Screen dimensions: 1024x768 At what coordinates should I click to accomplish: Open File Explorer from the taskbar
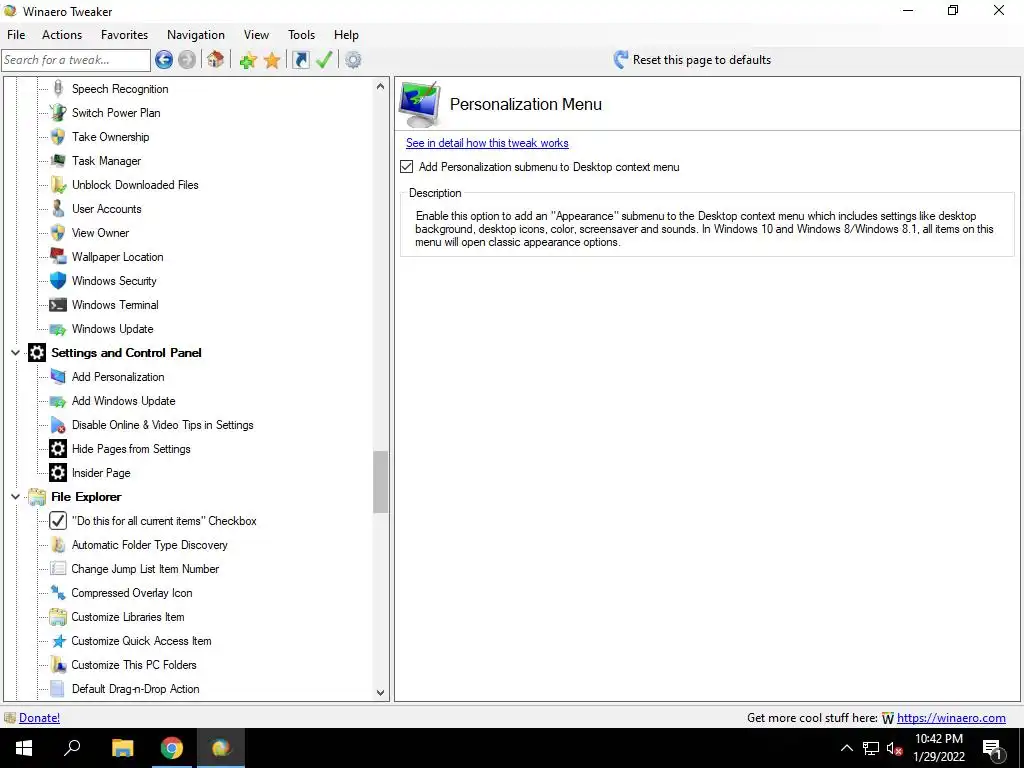point(122,748)
